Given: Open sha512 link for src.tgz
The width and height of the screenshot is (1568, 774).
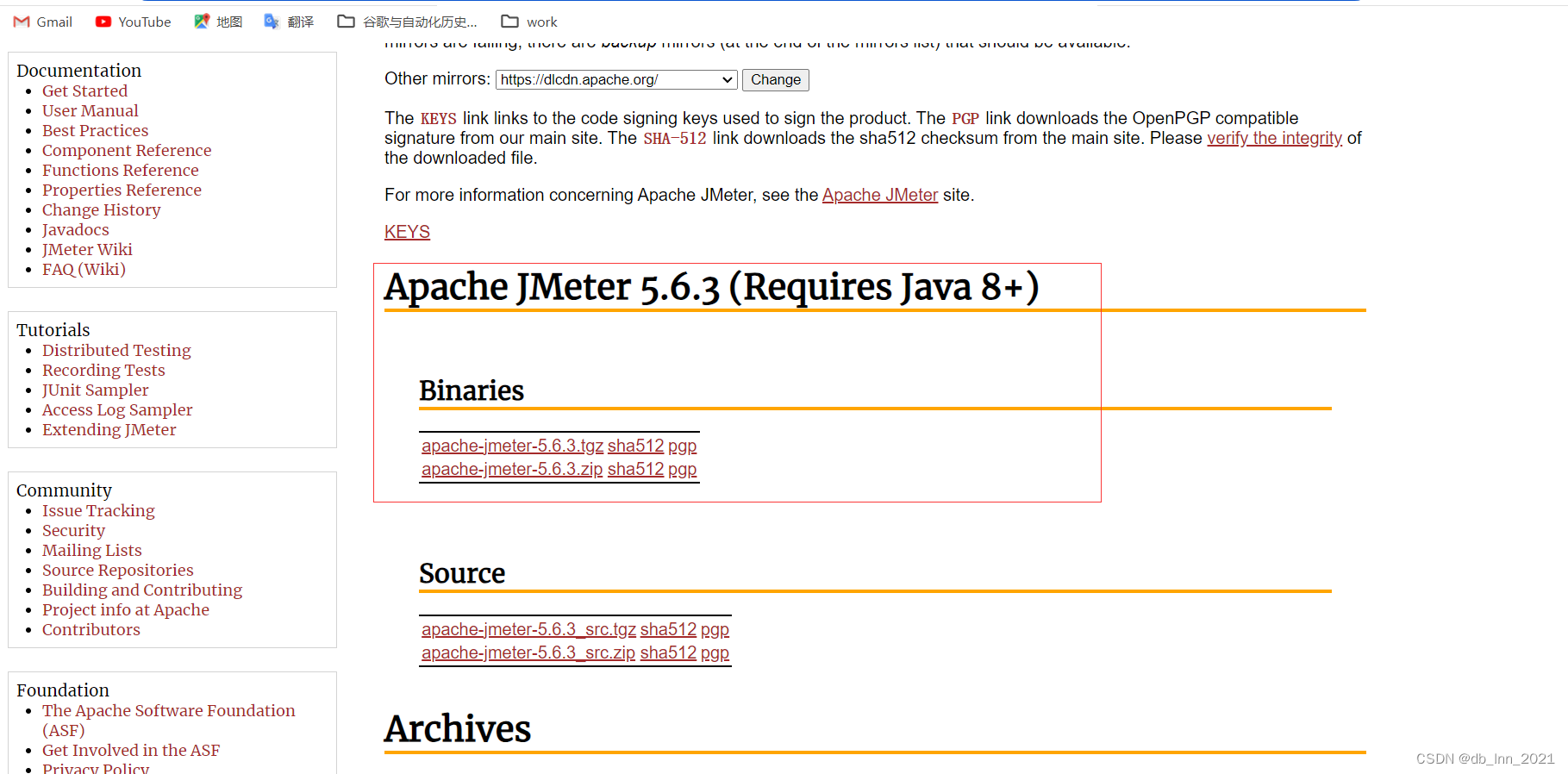Looking at the screenshot, I should pyautogui.click(x=668, y=629).
